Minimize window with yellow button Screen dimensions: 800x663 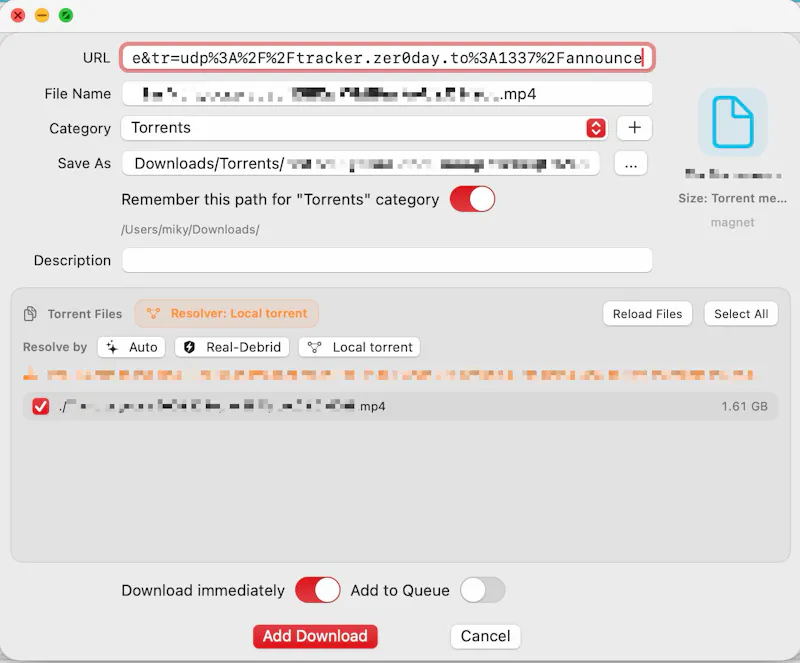click(42, 15)
